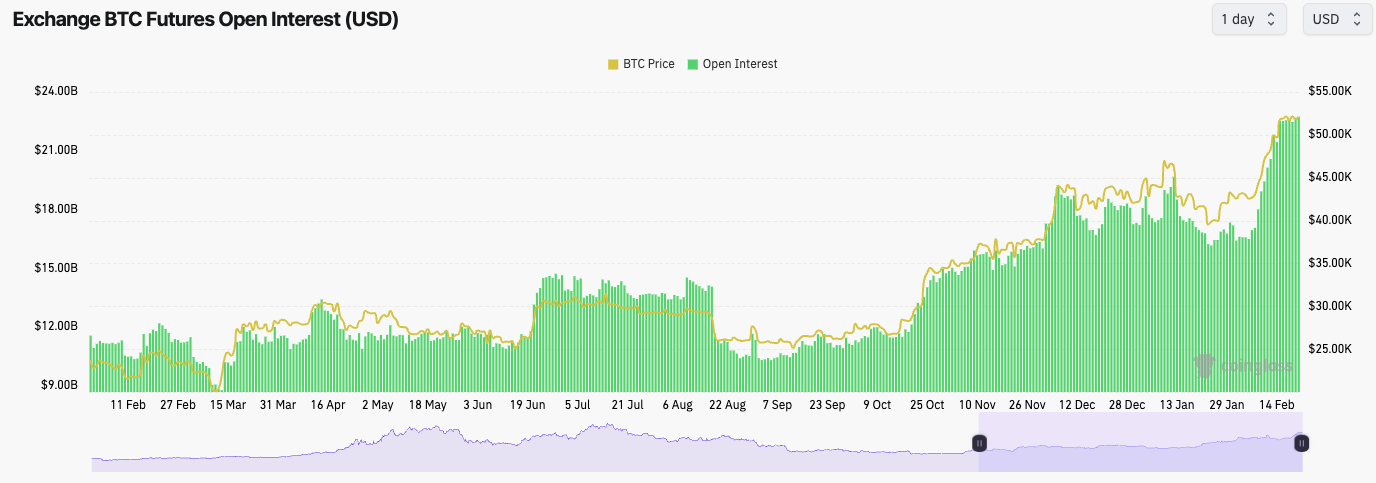This screenshot has height=483, width=1376.
Task: Click the right range slider handle
Action: tap(1301, 443)
